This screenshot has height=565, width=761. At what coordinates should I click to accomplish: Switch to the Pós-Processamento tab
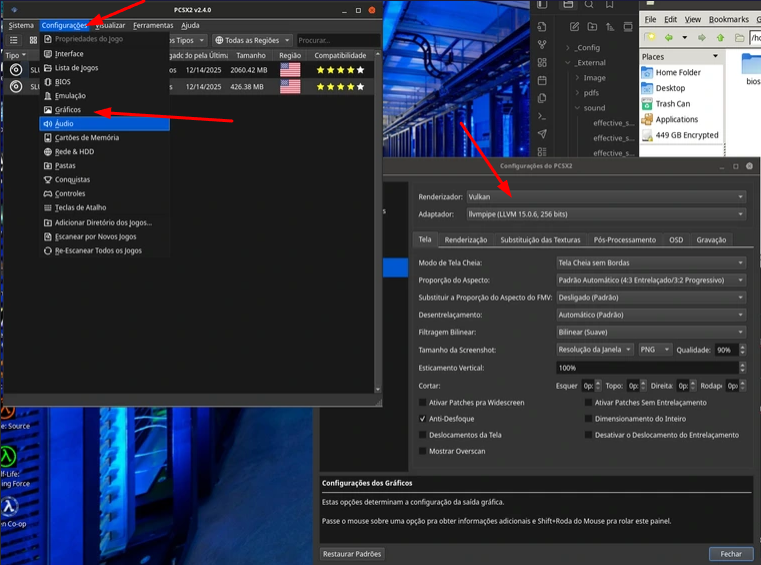coord(624,240)
